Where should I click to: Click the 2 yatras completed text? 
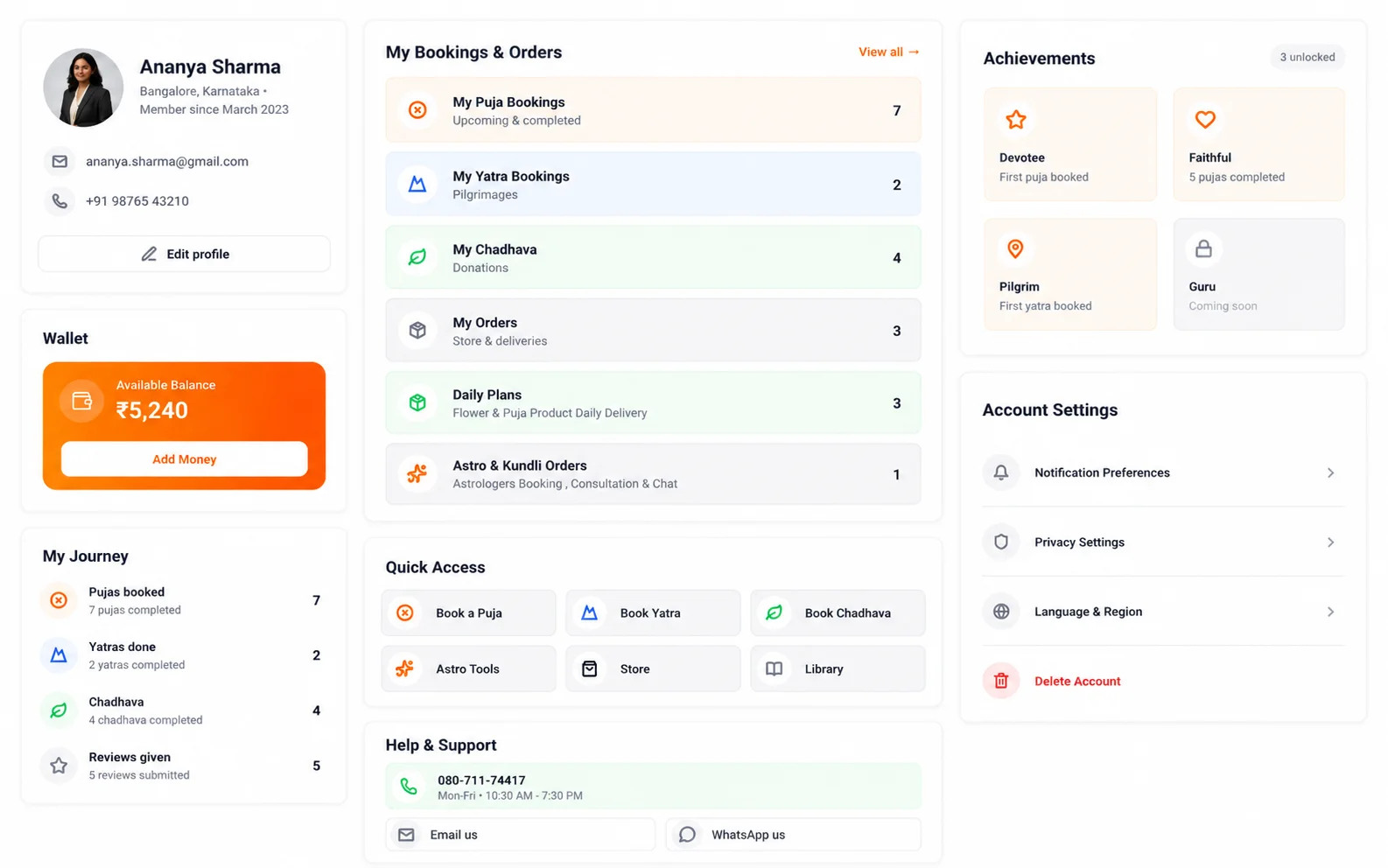137,665
